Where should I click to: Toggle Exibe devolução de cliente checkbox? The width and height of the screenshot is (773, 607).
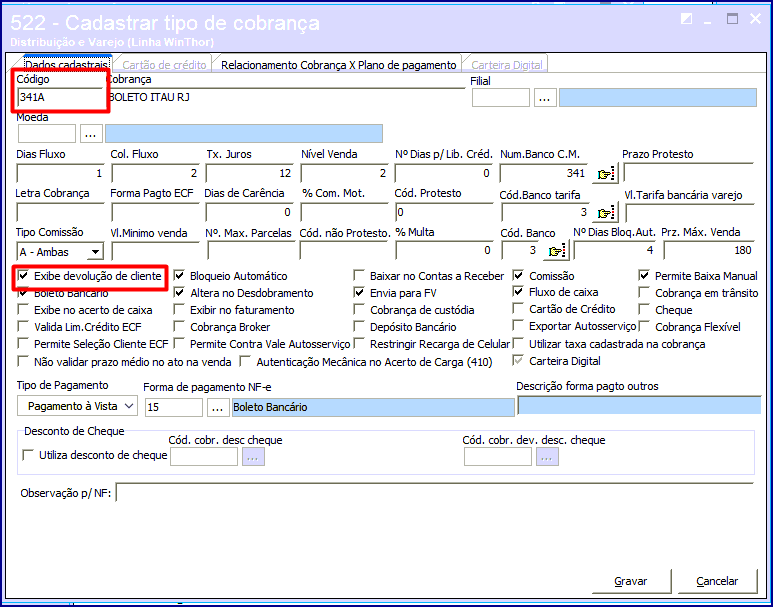(x=23, y=276)
